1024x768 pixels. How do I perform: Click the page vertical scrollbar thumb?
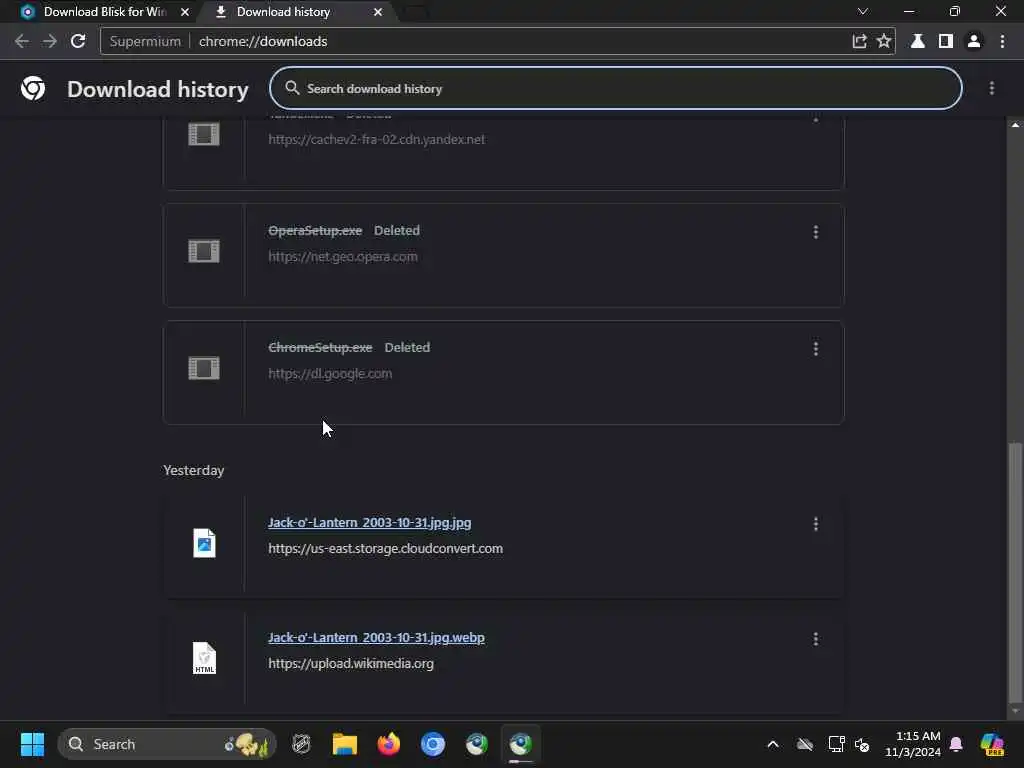[x=1015, y=571]
